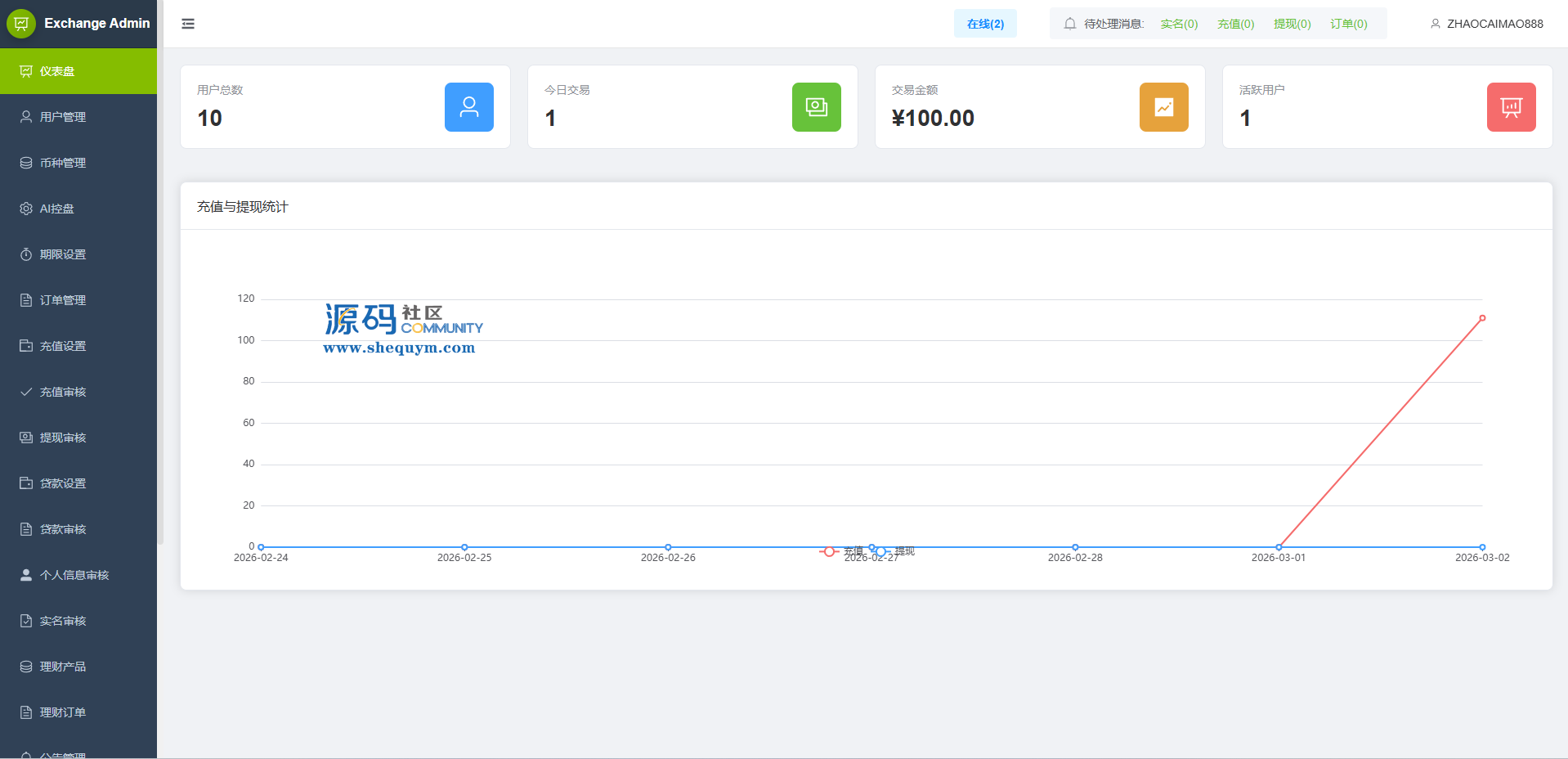1568x759 pixels.
Task: Click the Exchange Admin logo icon
Action: tap(21, 24)
